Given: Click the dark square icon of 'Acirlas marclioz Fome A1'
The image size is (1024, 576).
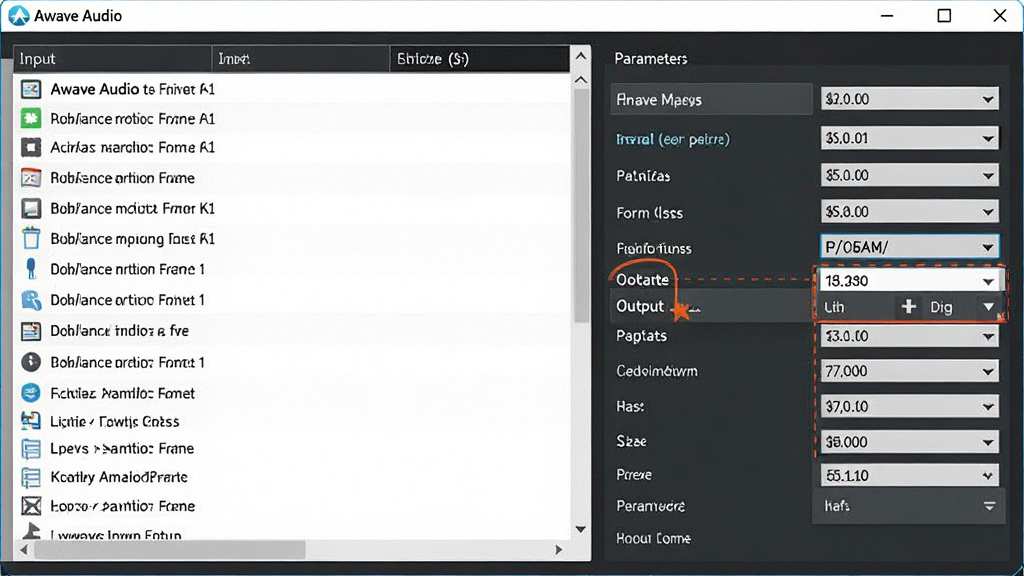Looking at the screenshot, I should [x=31, y=148].
